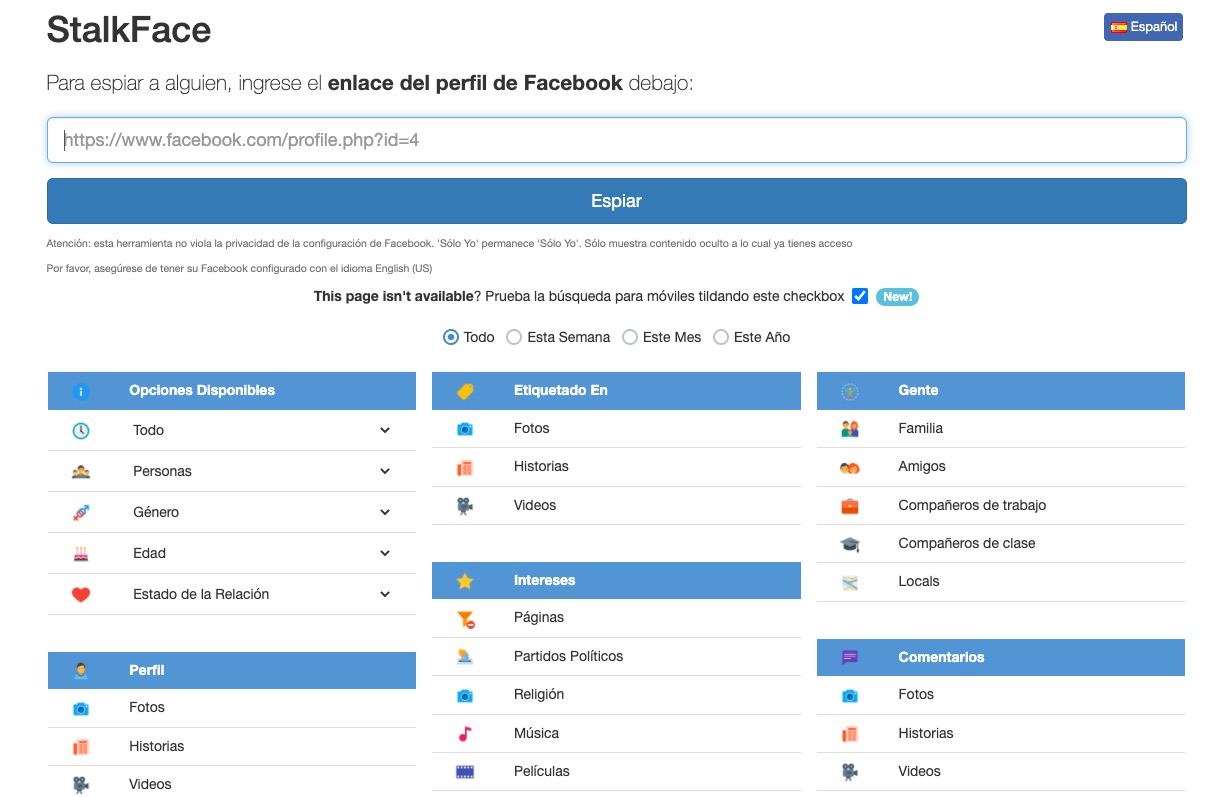The image size is (1207, 797).
Task: Click the StalkFace site title
Action: [x=129, y=29]
